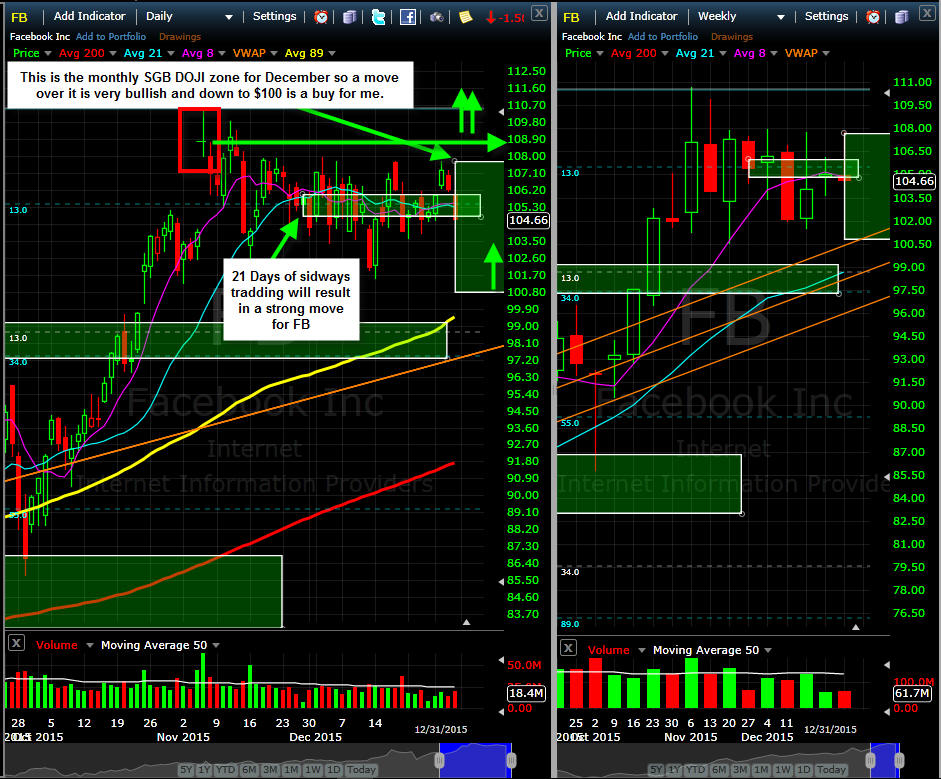Screen dimensions: 941x779
Task: Click right range handle in Daily navigator
Action: (x=511, y=760)
